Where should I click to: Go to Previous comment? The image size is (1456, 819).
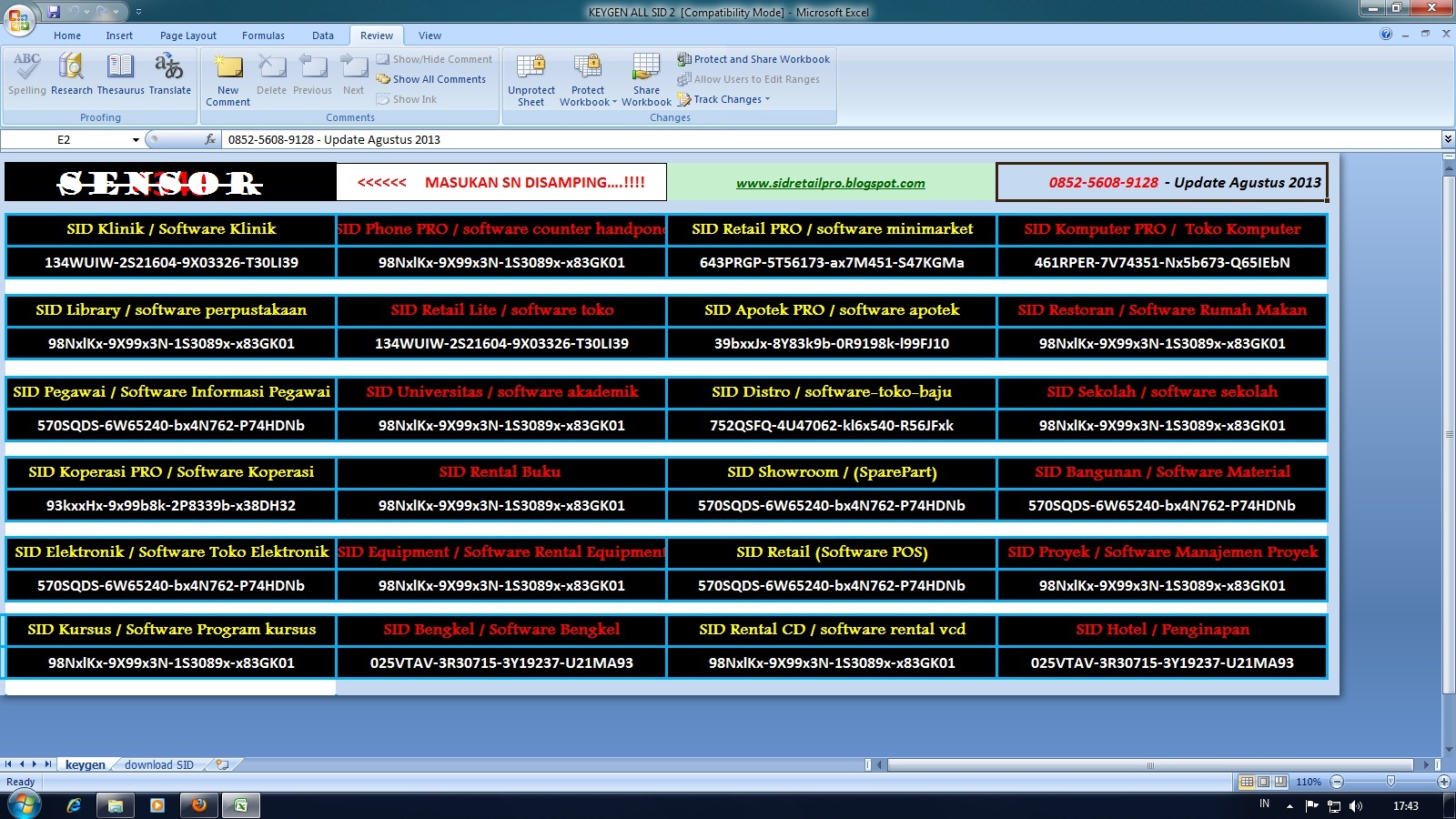tap(312, 74)
